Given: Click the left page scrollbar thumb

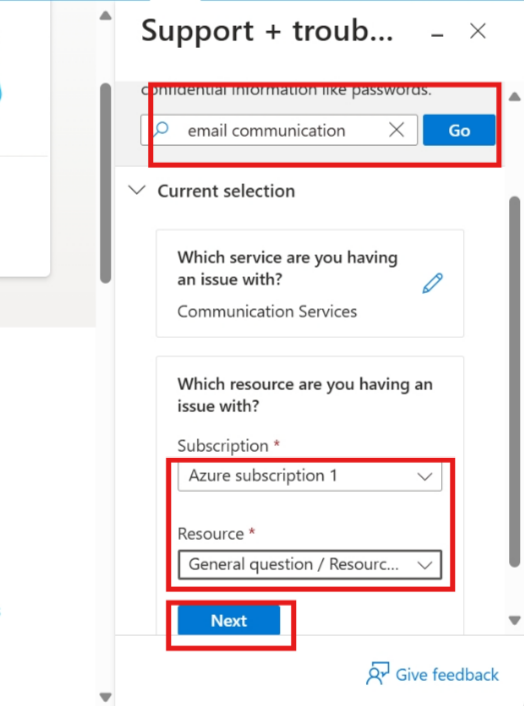Looking at the screenshot, I should (105, 183).
